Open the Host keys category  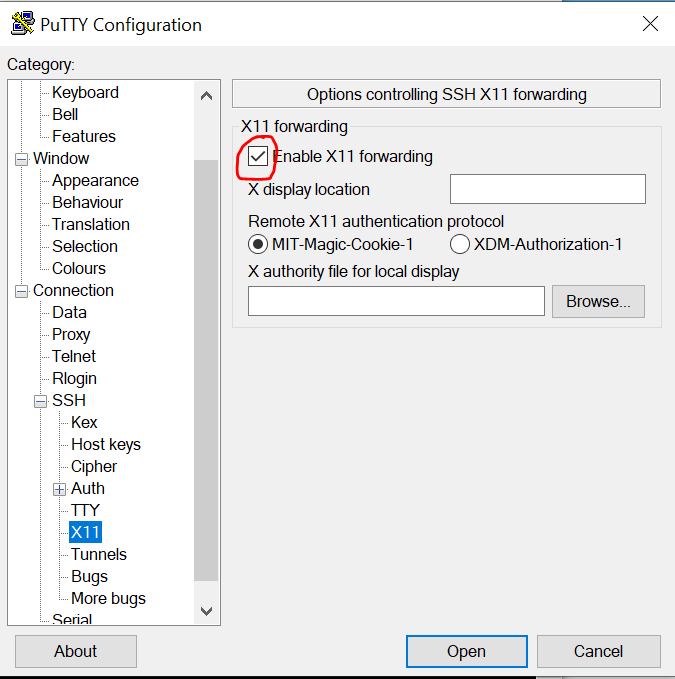(x=106, y=444)
